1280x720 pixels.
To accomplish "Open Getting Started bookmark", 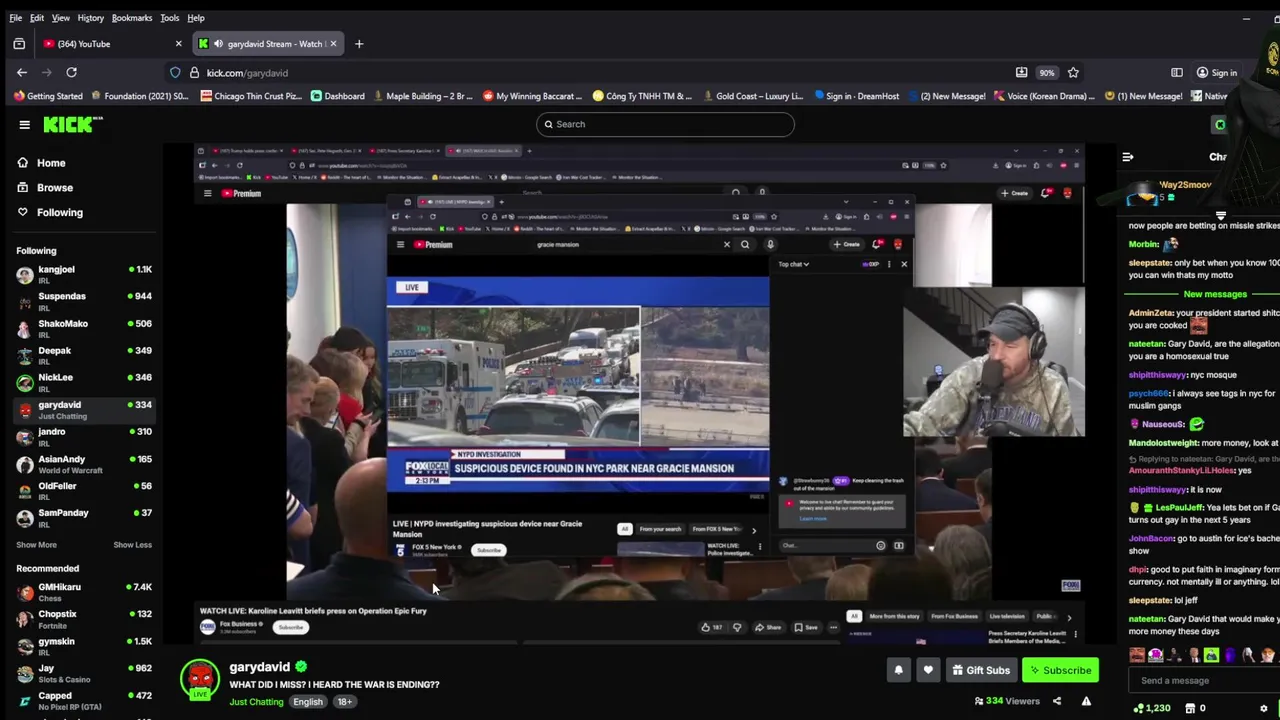I will click(48, 96).
